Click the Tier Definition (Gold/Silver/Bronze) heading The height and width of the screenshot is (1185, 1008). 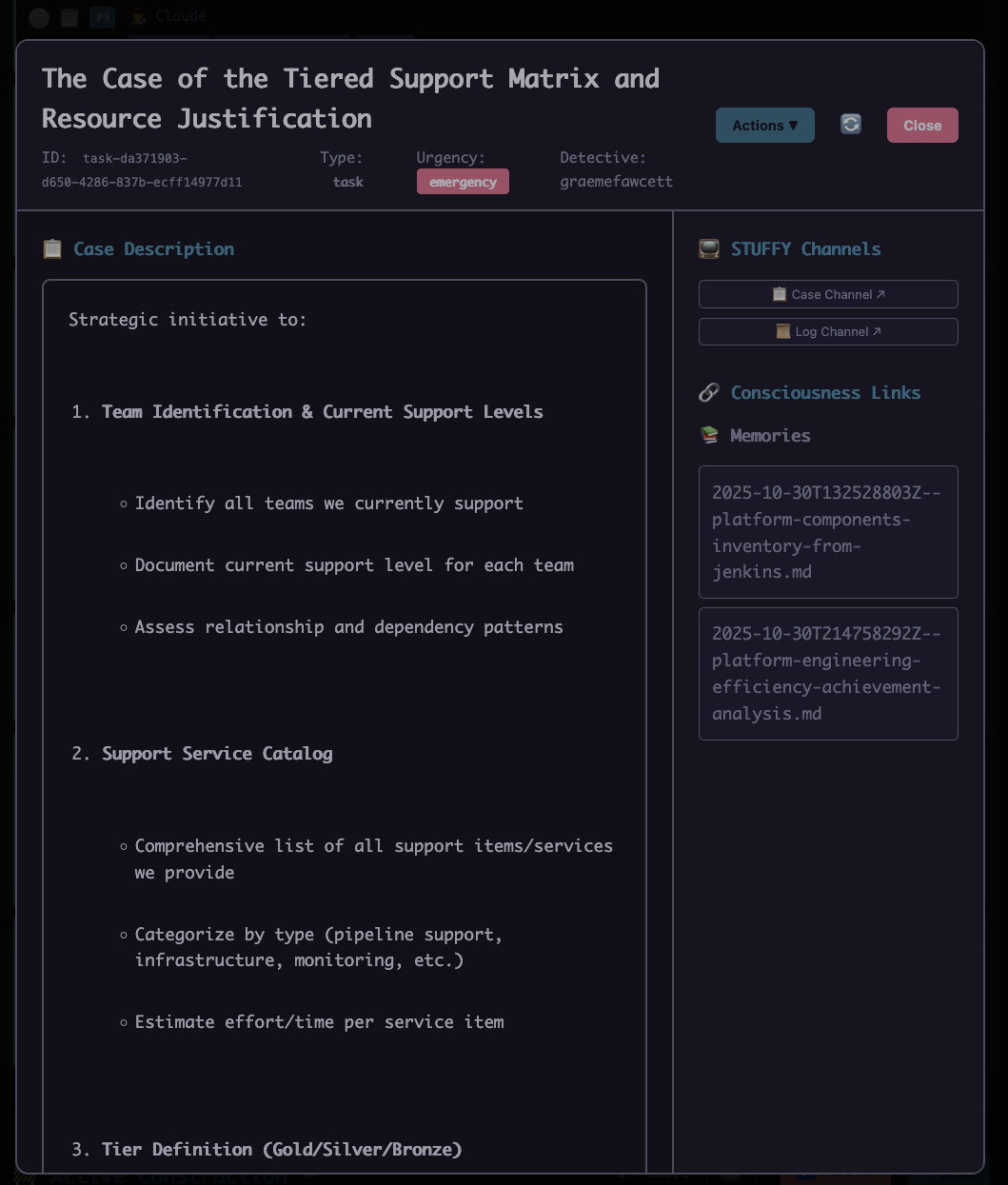(x=281, y=1149)
